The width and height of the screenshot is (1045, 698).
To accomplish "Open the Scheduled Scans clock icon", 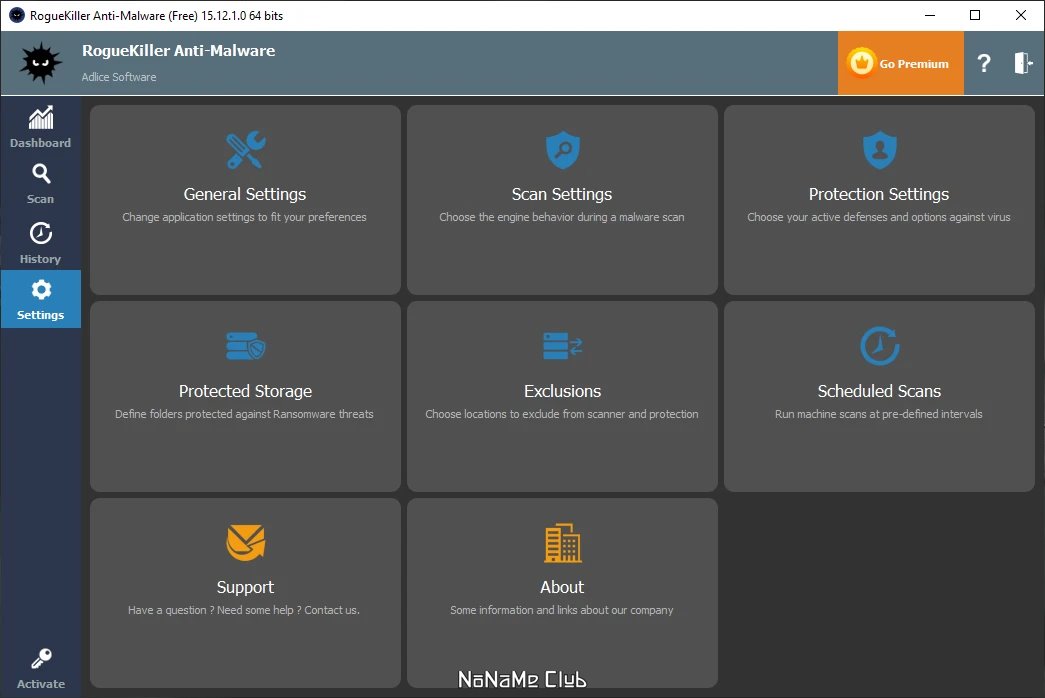I will click(879, 345).
